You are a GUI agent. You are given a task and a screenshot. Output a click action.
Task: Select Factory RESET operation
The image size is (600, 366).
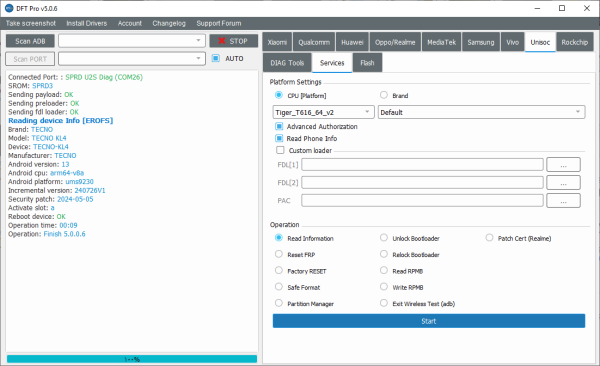(279, 270)
